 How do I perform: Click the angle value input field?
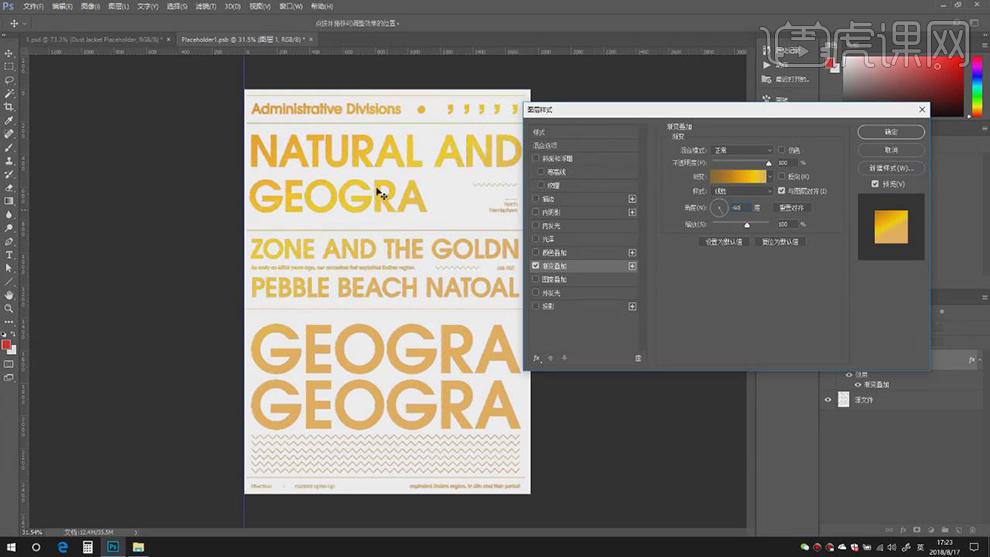coord(740,208)
